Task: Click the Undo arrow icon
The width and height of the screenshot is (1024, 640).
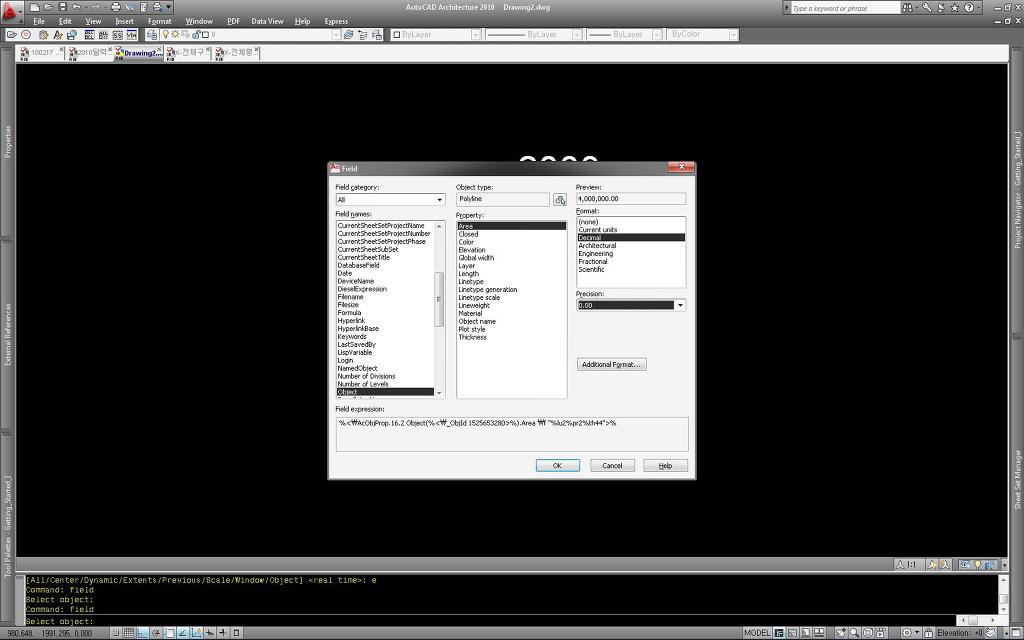Action: click(x=76, y=7)
